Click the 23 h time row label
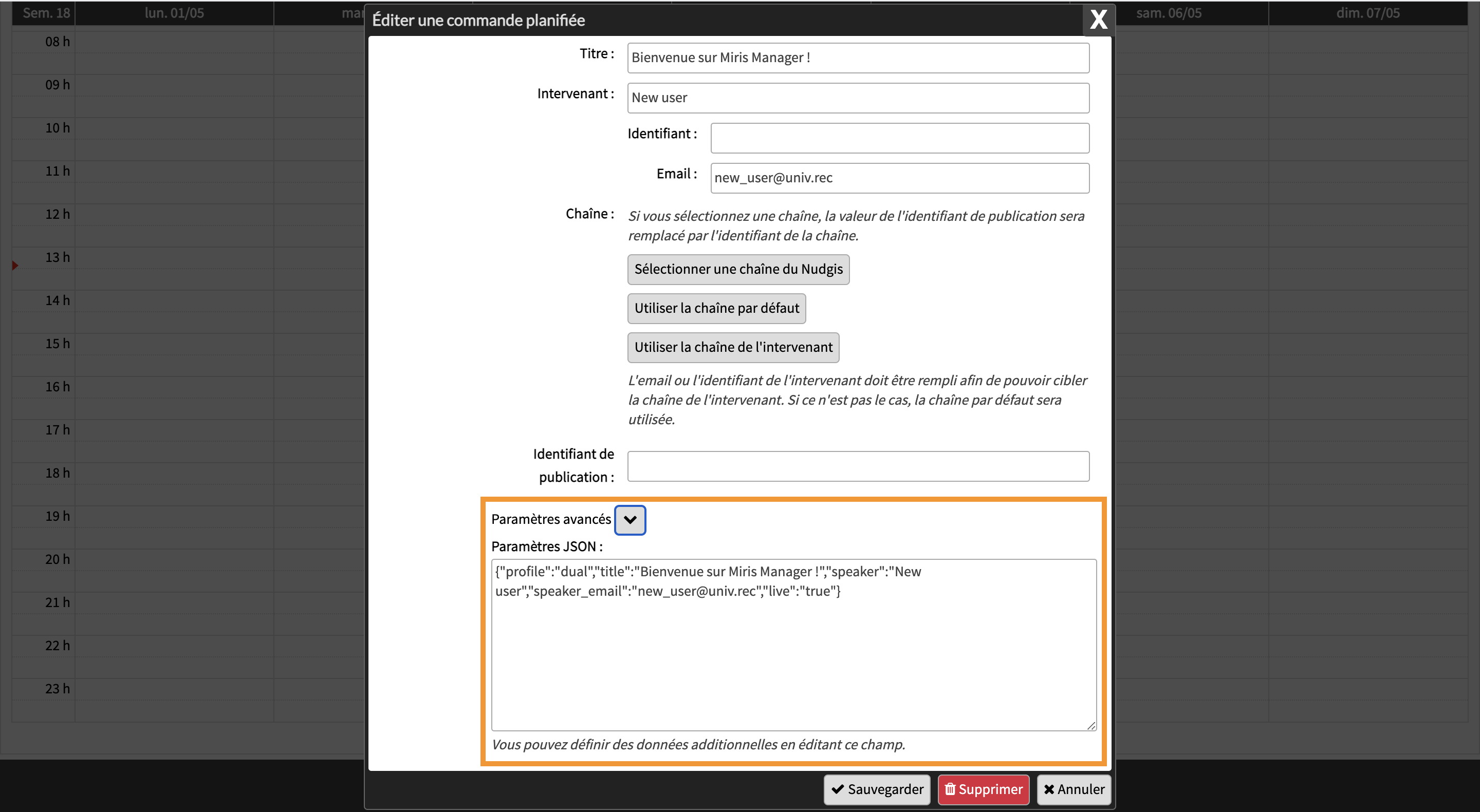Image resolution: width=1480 pixels, height=812 pixels. point(58,689)
